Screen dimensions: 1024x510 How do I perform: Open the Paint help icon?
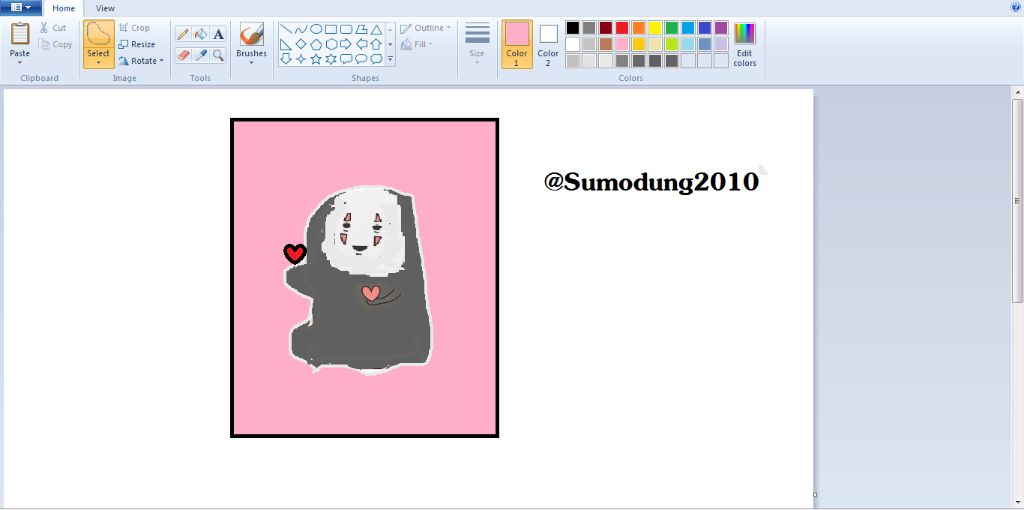(x=1014, y=7)
